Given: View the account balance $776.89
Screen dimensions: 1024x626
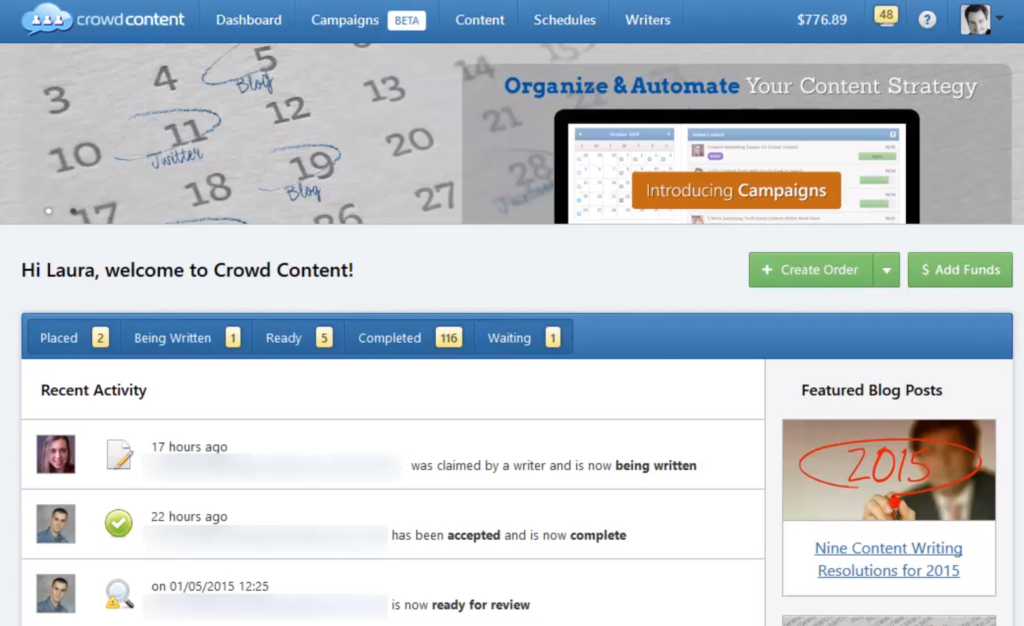Looking at the screenshot, I should click(x=822, y=20).
